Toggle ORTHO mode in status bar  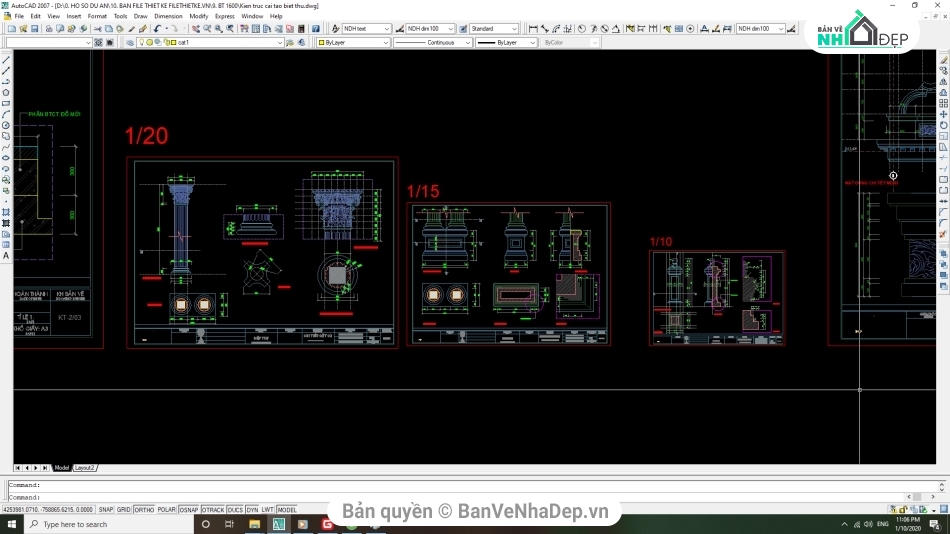(144, 509)
